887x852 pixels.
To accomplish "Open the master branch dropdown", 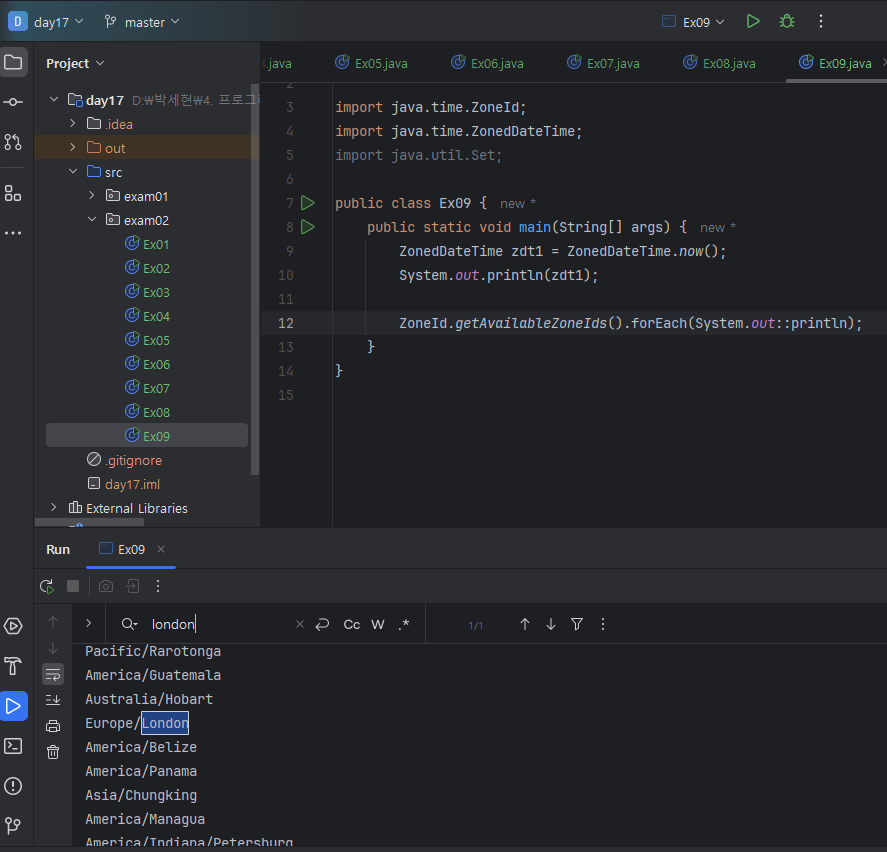I will click(x=142, y=21).
